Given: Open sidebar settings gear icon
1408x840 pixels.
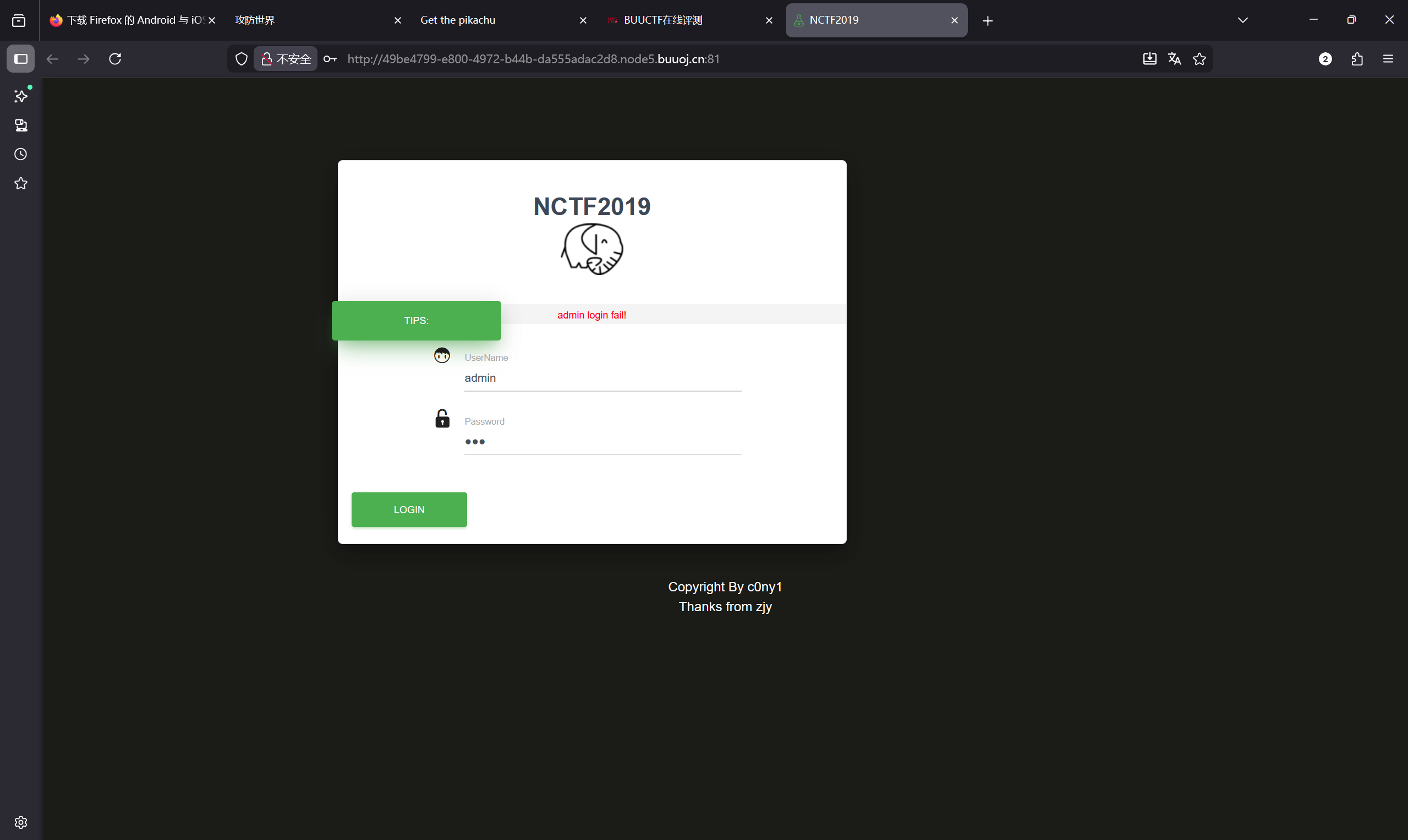Looking at the screenshot, I should coord(21,822).
